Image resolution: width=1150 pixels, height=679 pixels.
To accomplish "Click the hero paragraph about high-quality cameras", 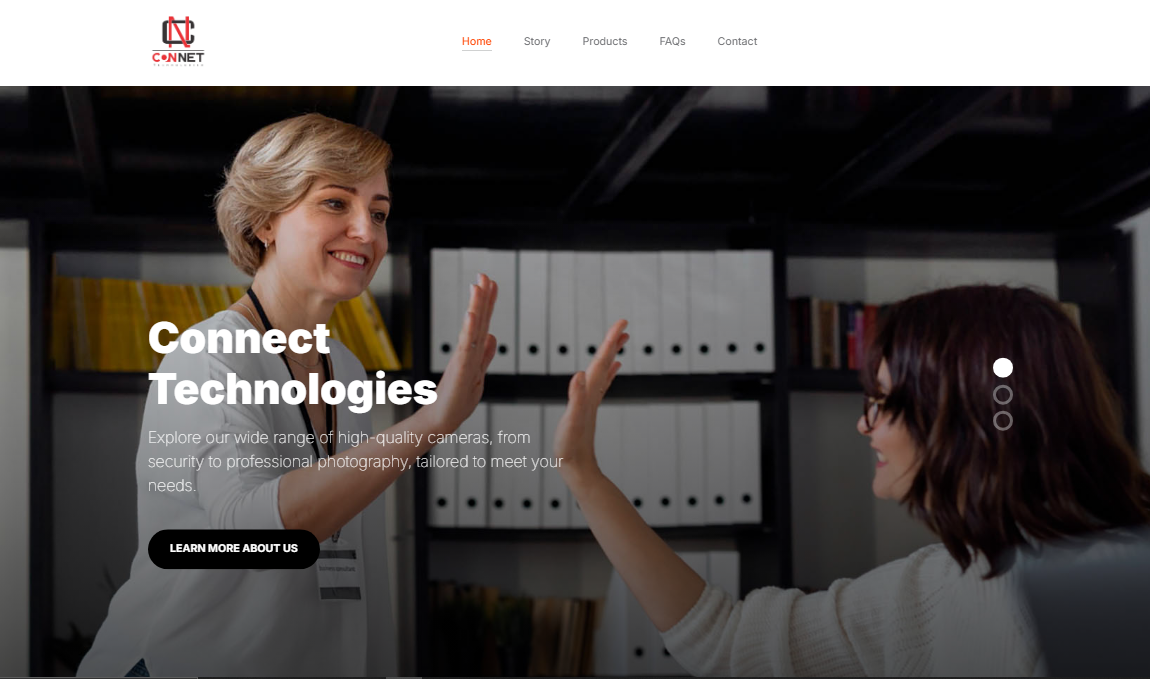I will (x=356, y=461).
